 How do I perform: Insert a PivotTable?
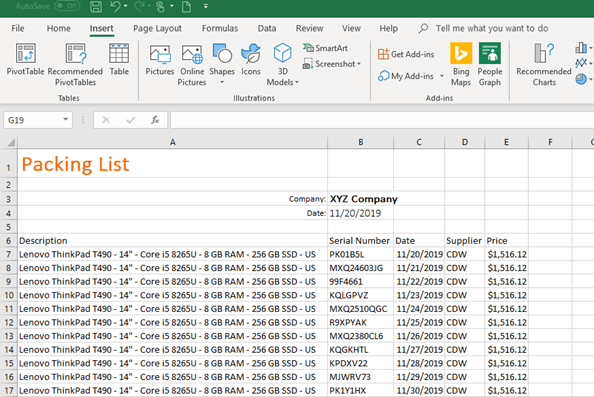click(25, 59)
